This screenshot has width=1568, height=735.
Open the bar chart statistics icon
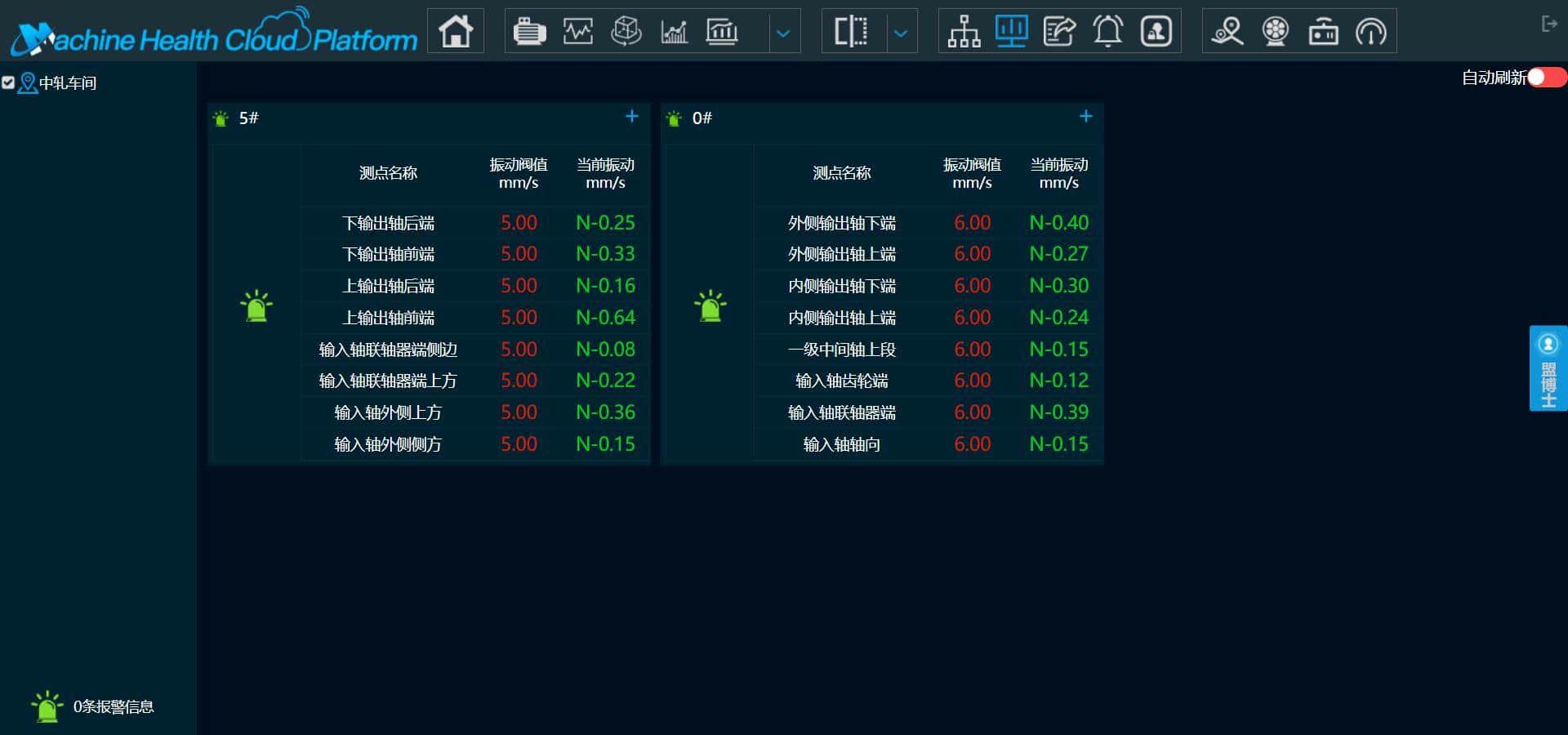tap(722, 32)
